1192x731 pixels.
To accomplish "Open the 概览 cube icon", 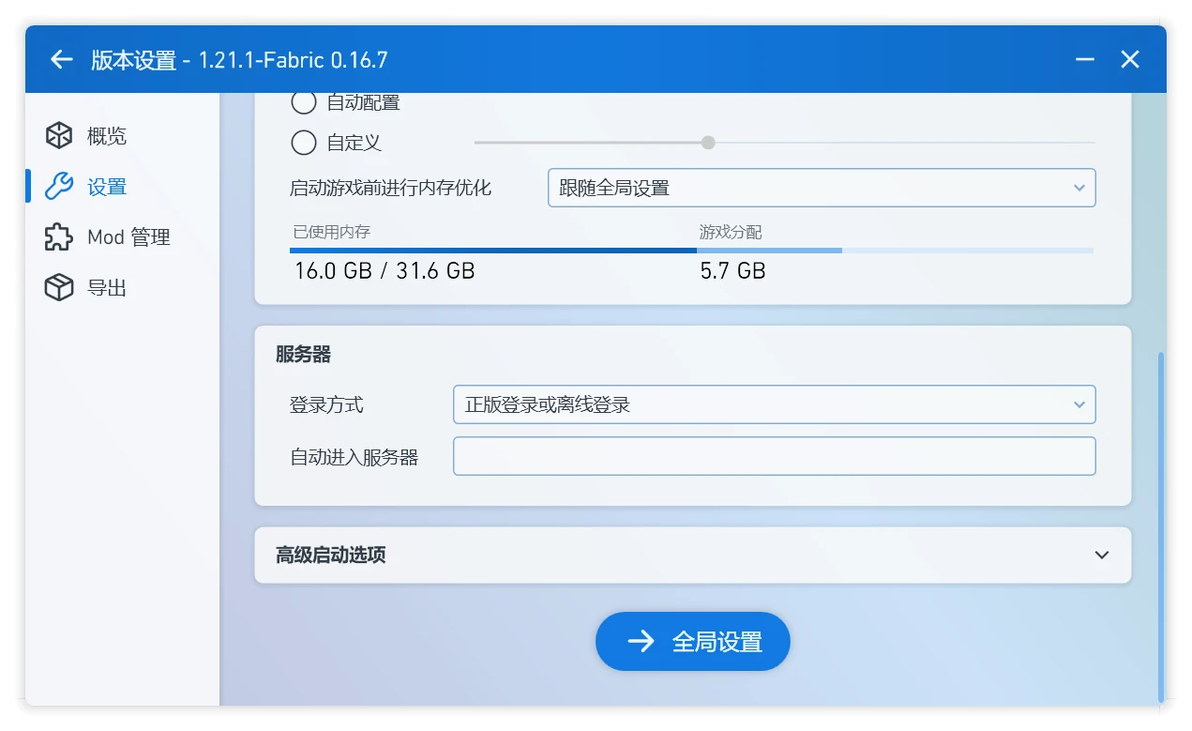I will pyautogui.click(x=59, y=136).
